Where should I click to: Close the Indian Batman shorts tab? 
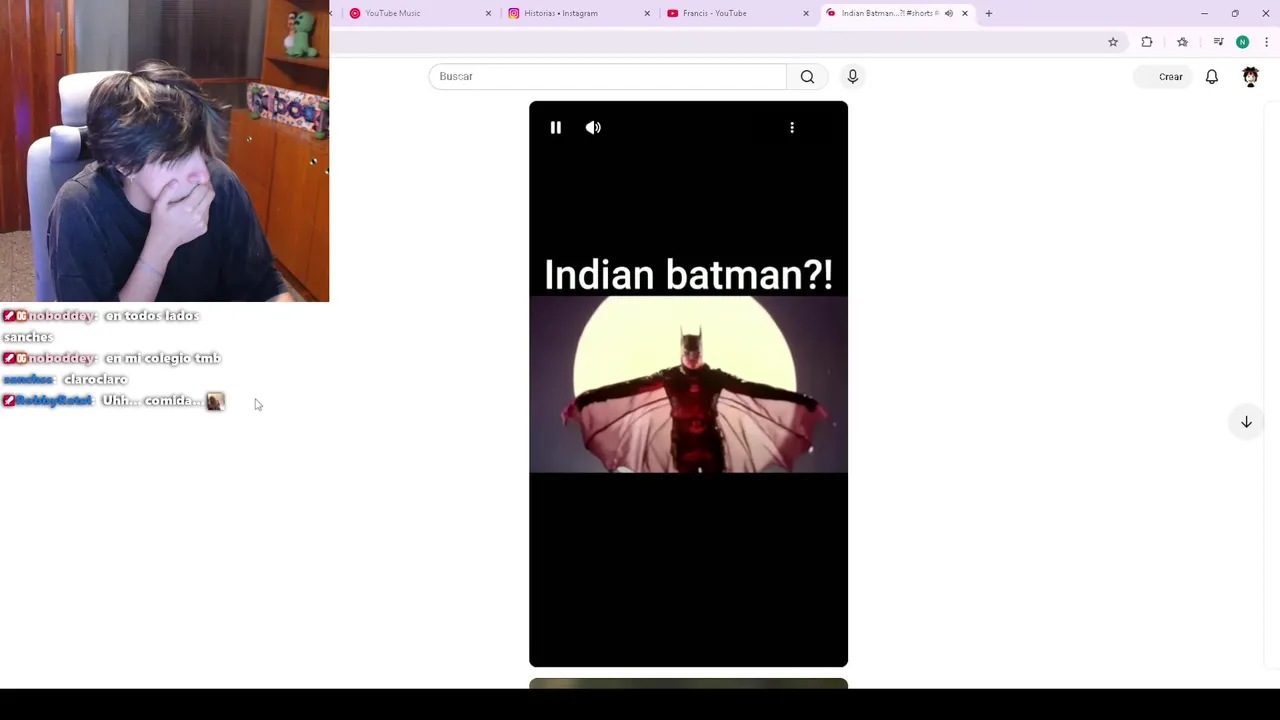(965, 13)
